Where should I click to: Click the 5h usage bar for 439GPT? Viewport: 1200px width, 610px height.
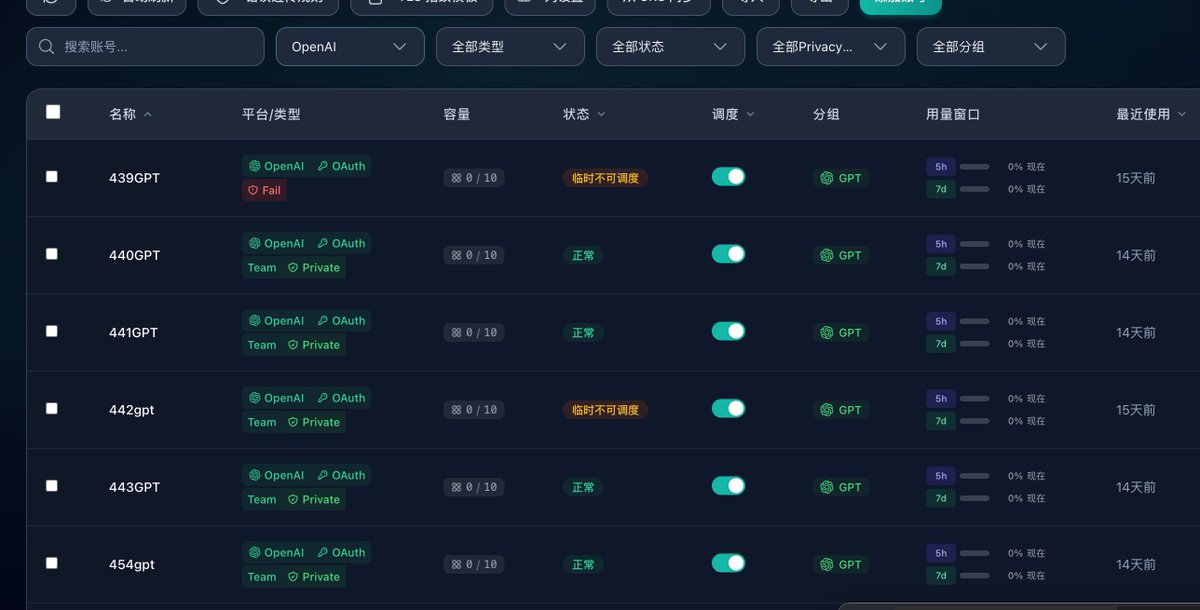pos(974,167)
